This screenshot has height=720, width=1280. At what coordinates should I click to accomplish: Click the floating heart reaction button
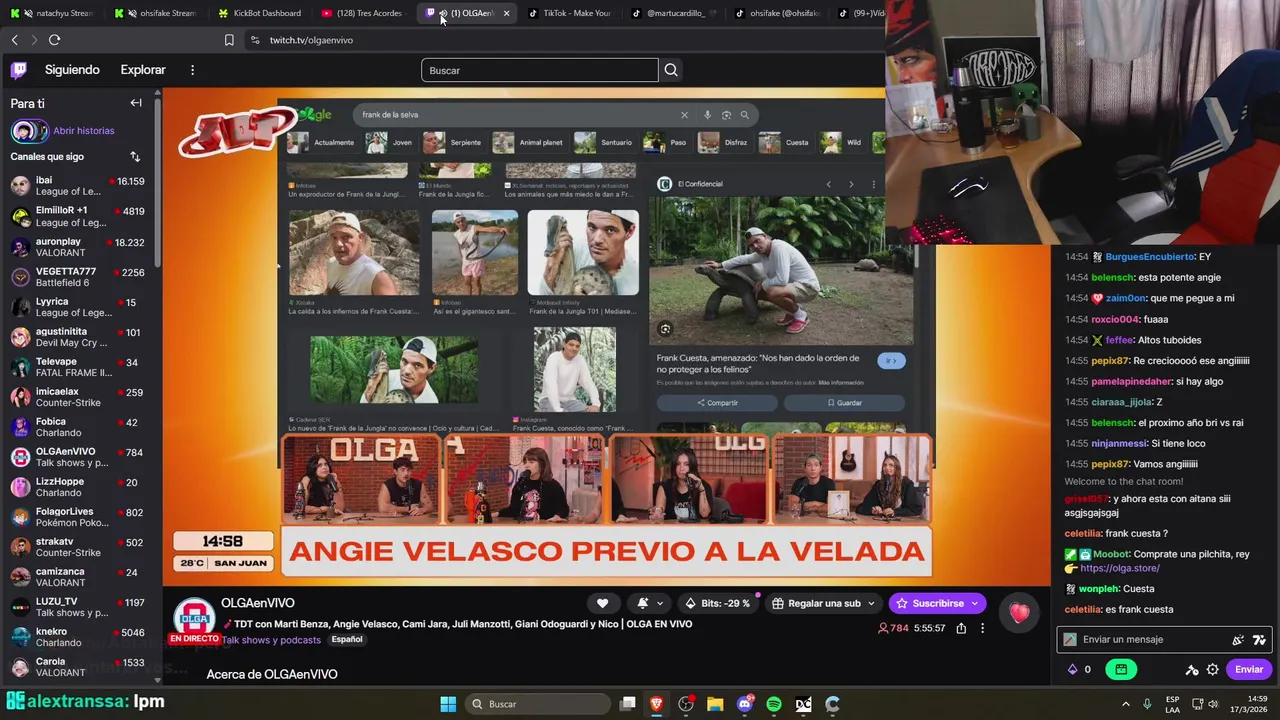(x=1019, y=614)
